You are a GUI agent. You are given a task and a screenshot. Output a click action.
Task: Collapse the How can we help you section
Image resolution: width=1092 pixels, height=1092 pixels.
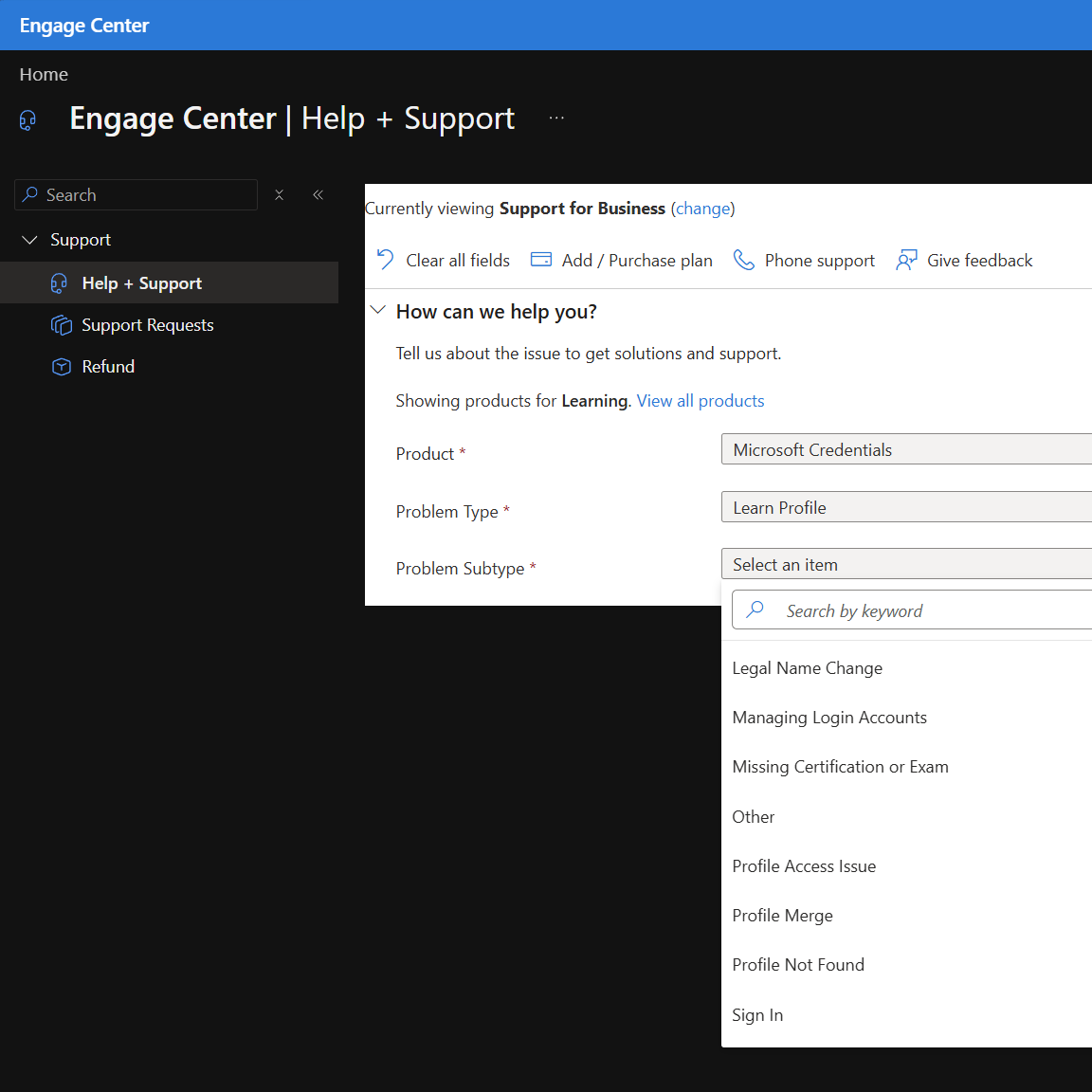tap(378, 310)
